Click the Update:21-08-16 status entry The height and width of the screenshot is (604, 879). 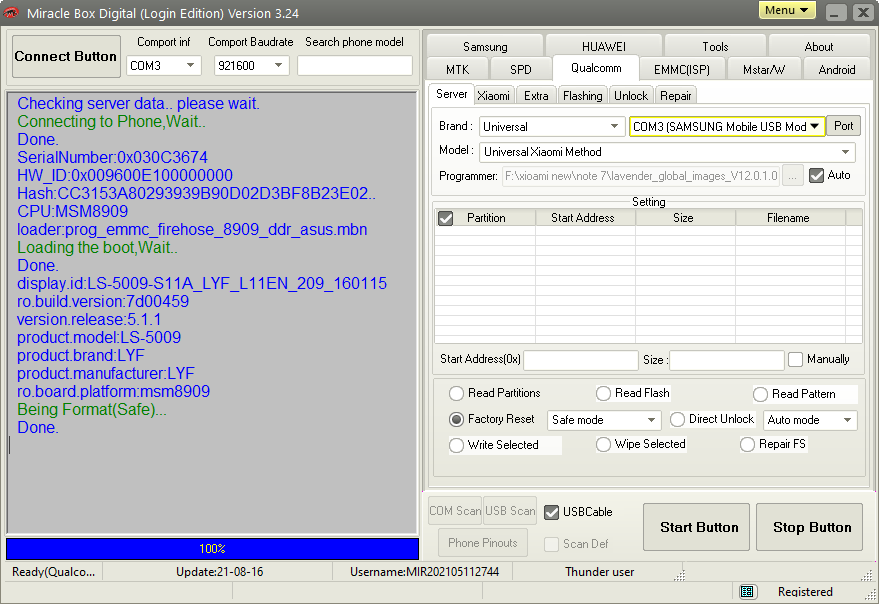[x=219, y=572]
